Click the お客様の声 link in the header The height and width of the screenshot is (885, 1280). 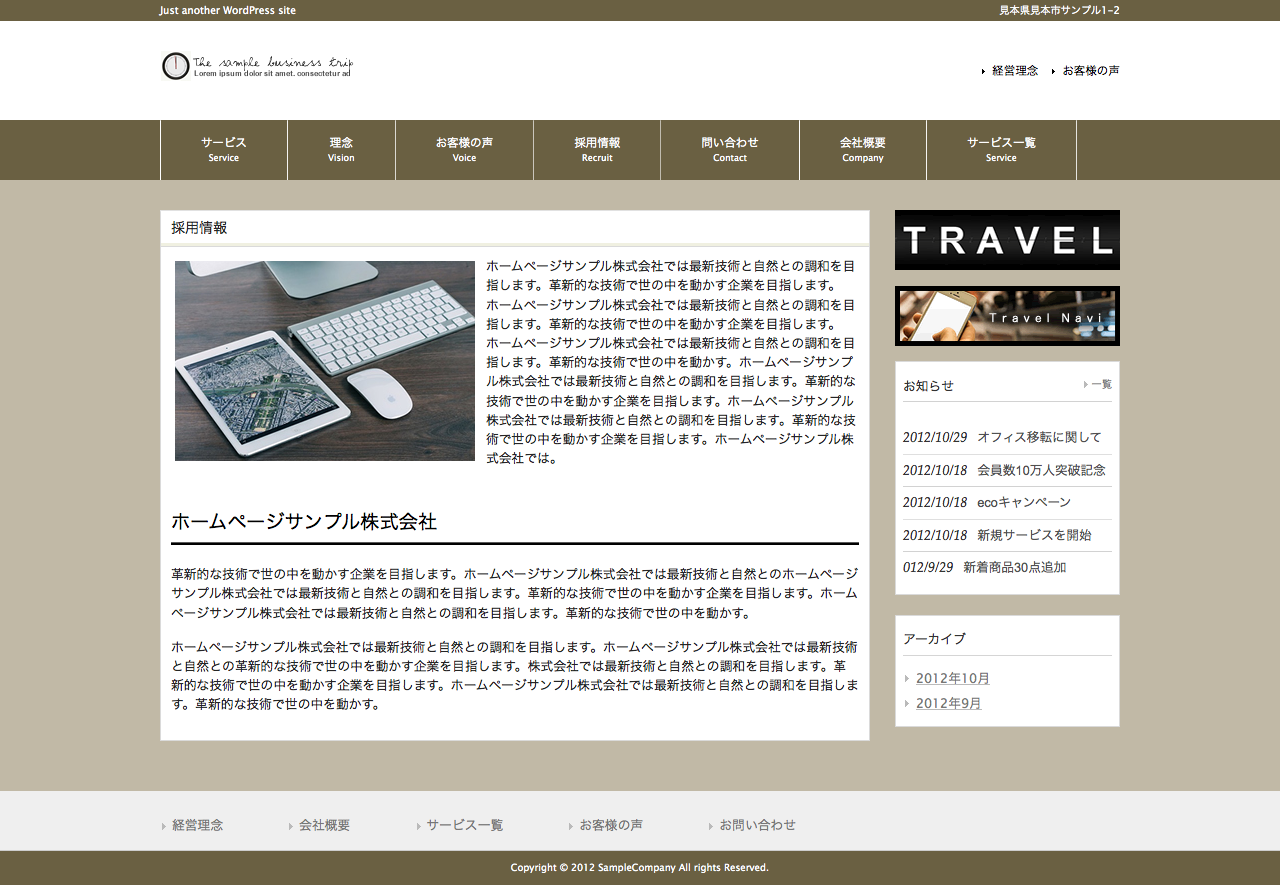click(1091, 71)
